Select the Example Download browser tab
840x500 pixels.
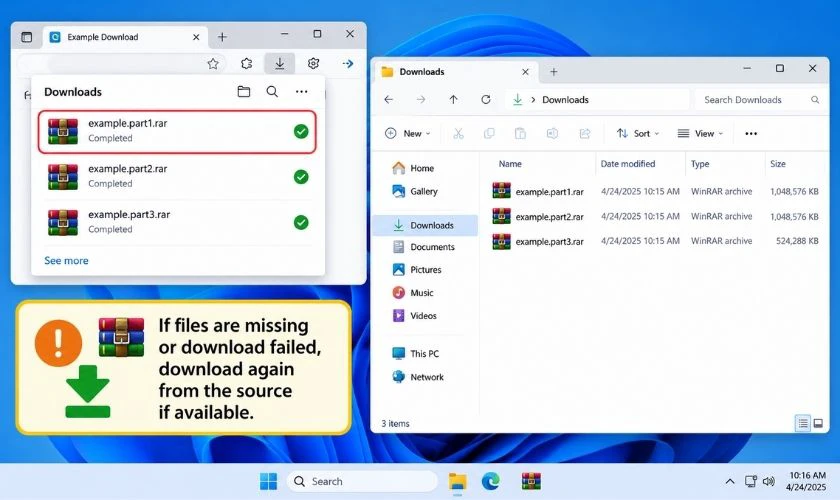[x=126, y=37]
